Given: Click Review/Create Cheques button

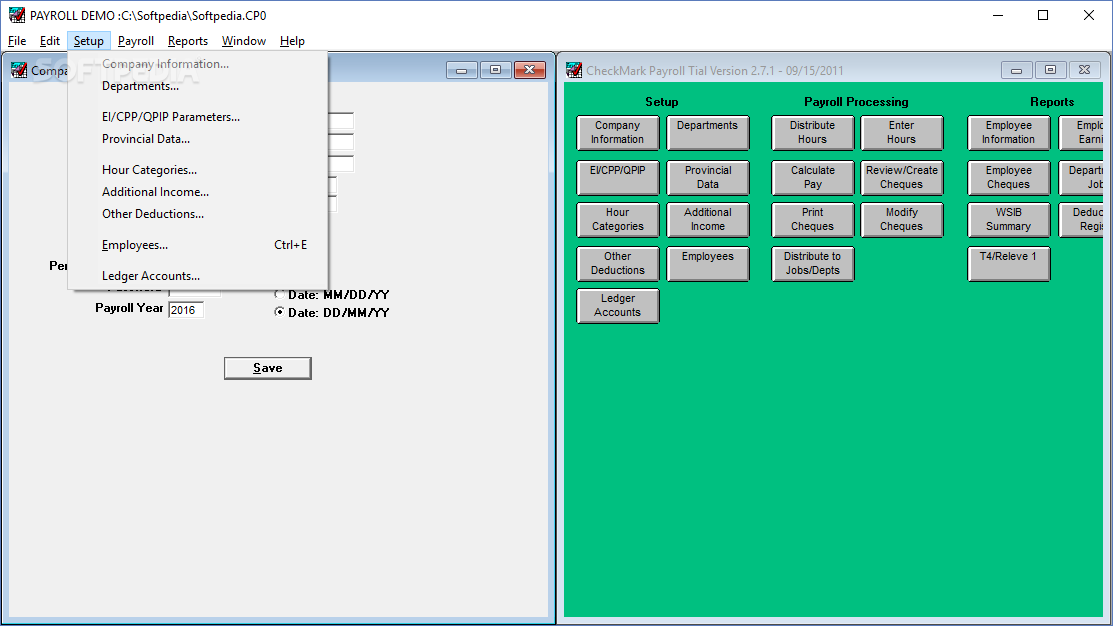Looking at the screenshot, I should coord(901,177).
